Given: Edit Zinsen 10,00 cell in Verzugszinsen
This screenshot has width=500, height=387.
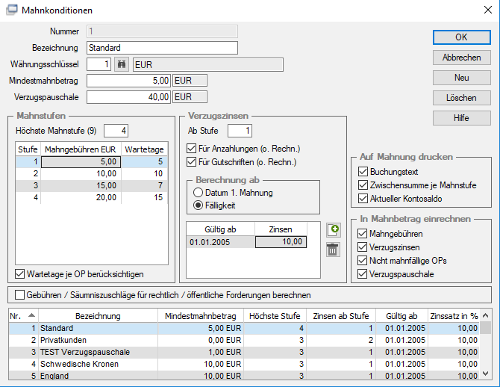Looking at the screenshot, I should [281, 242].
